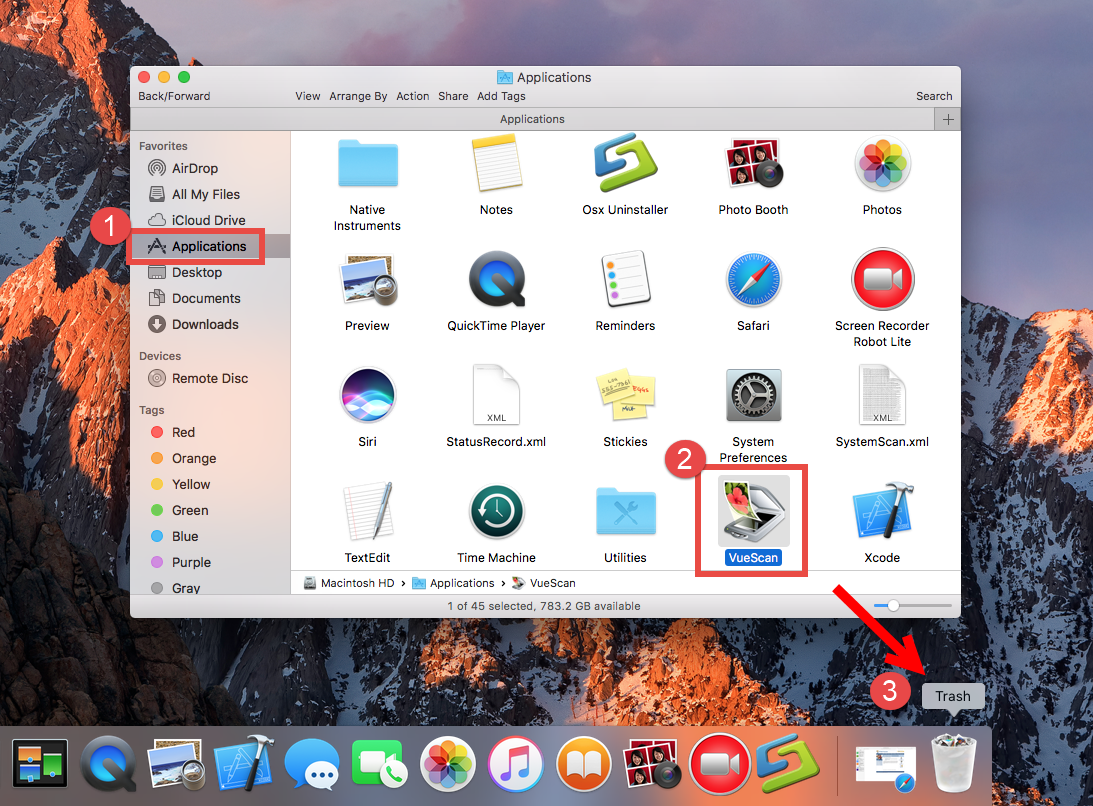The width and height of the screenshot is (1093, 806).
Task: Open the Arrange By toolbar dropdown
Action: [358, 96]
